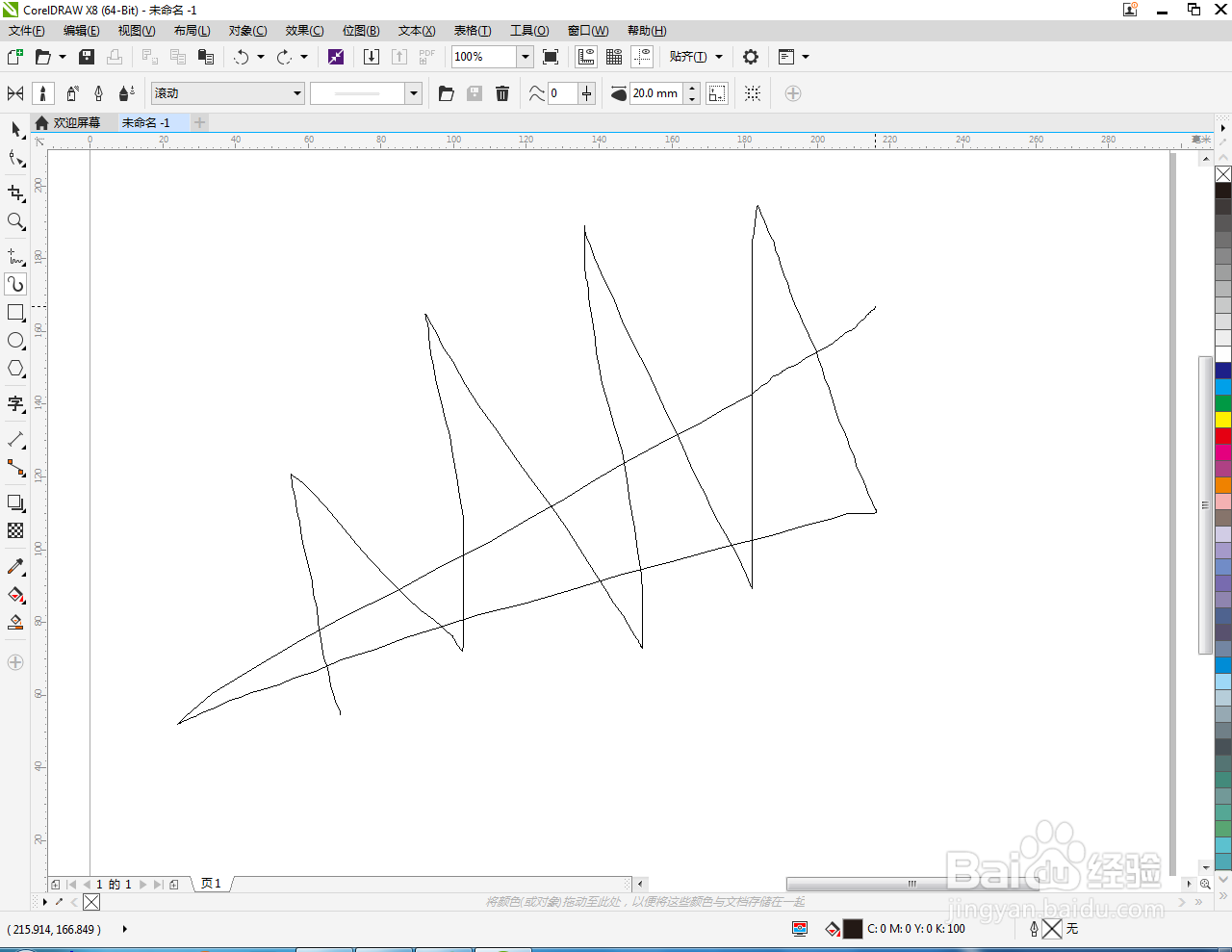This screenshot has height=952, width=1232.
Task: Select the Ellipse tool
Action: pyautogui.click(x=15, y=341)
